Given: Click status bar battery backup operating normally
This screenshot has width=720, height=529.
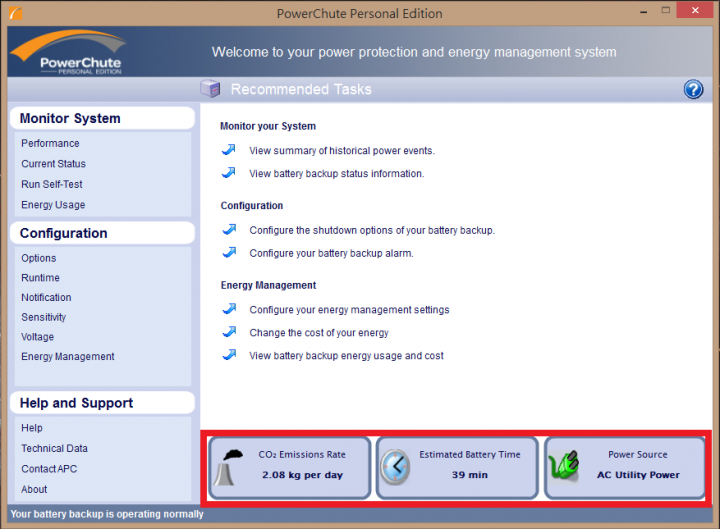Looking at the screenshot, I should click(x=107, y=514).
